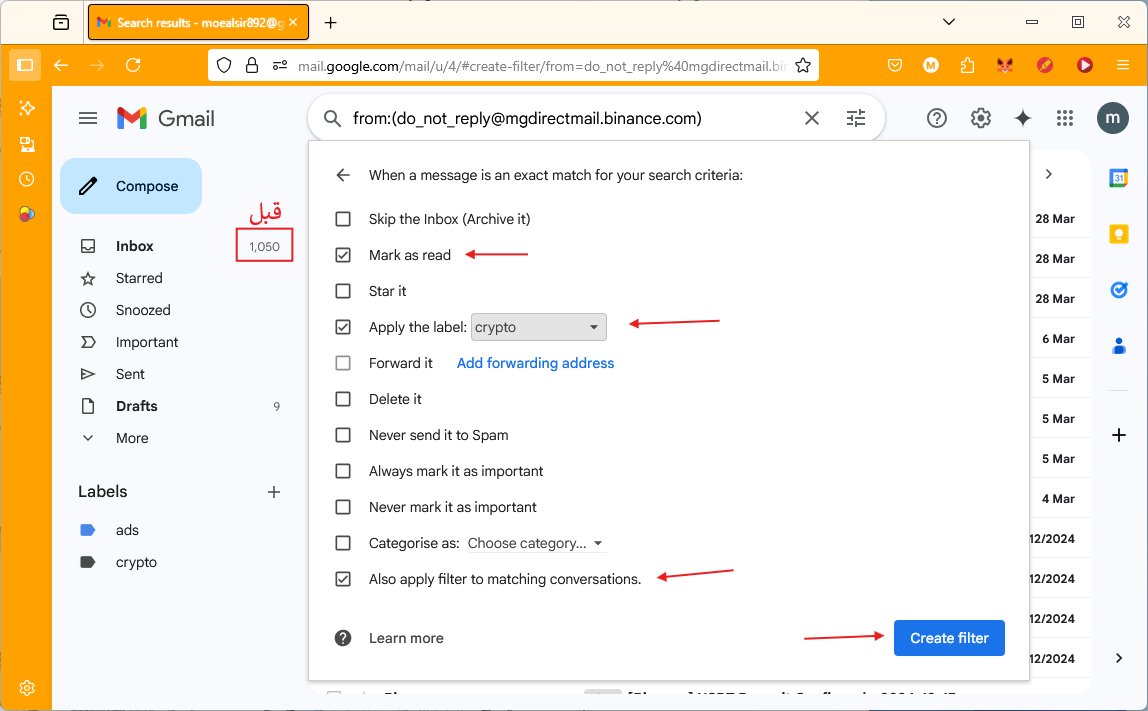1148x711 pixels.
Task: Go back in the browser toolbar
Action: click(61, 65)
